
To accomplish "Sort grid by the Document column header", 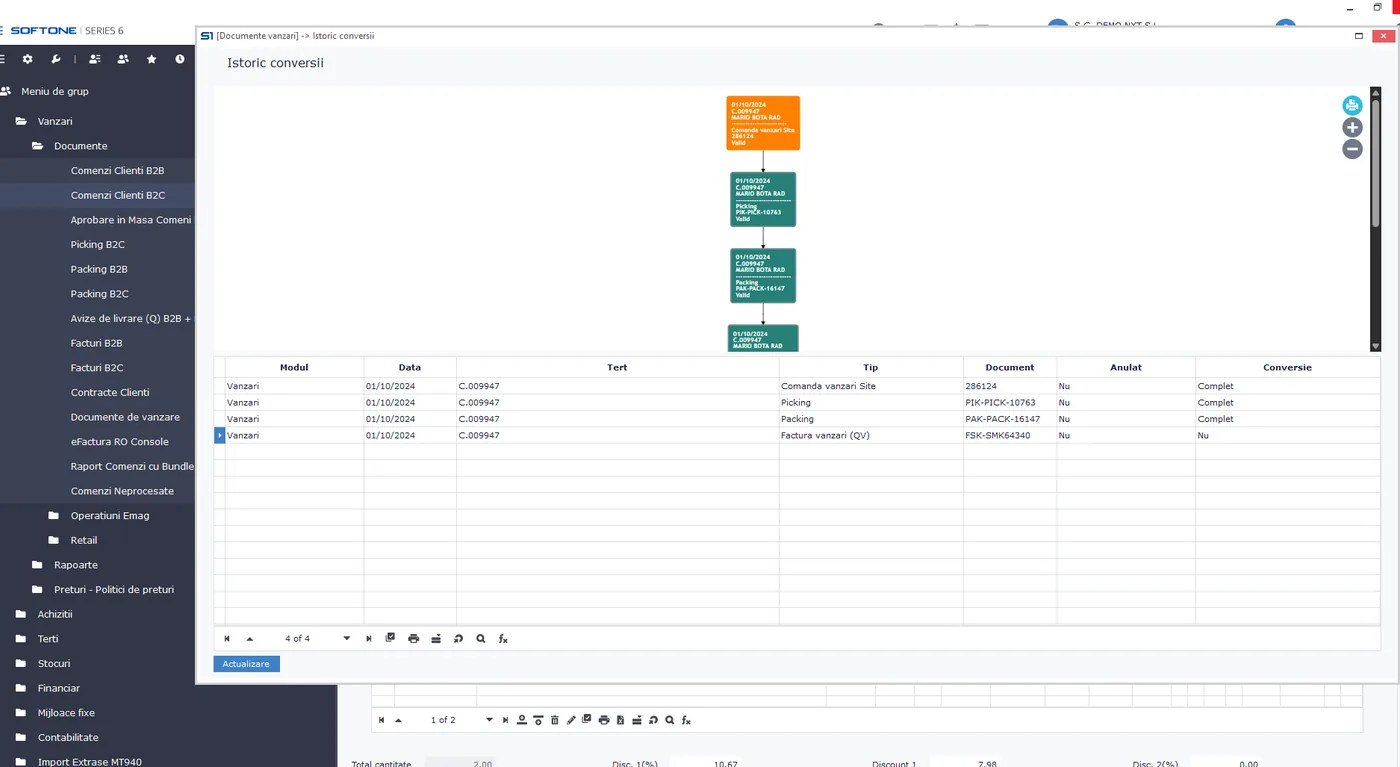I will tap(1010, 367).
